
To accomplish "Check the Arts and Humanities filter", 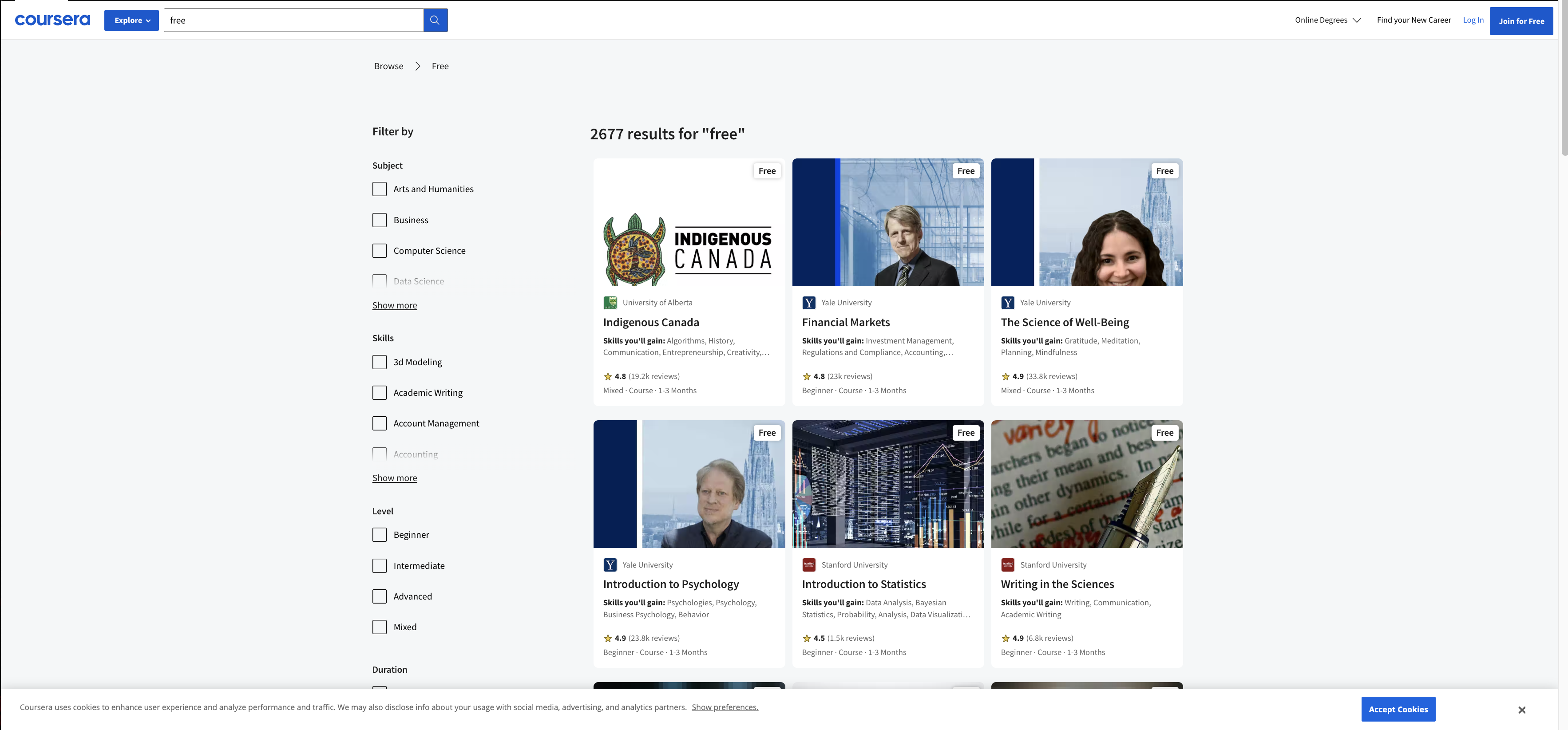I will [379, 189].
